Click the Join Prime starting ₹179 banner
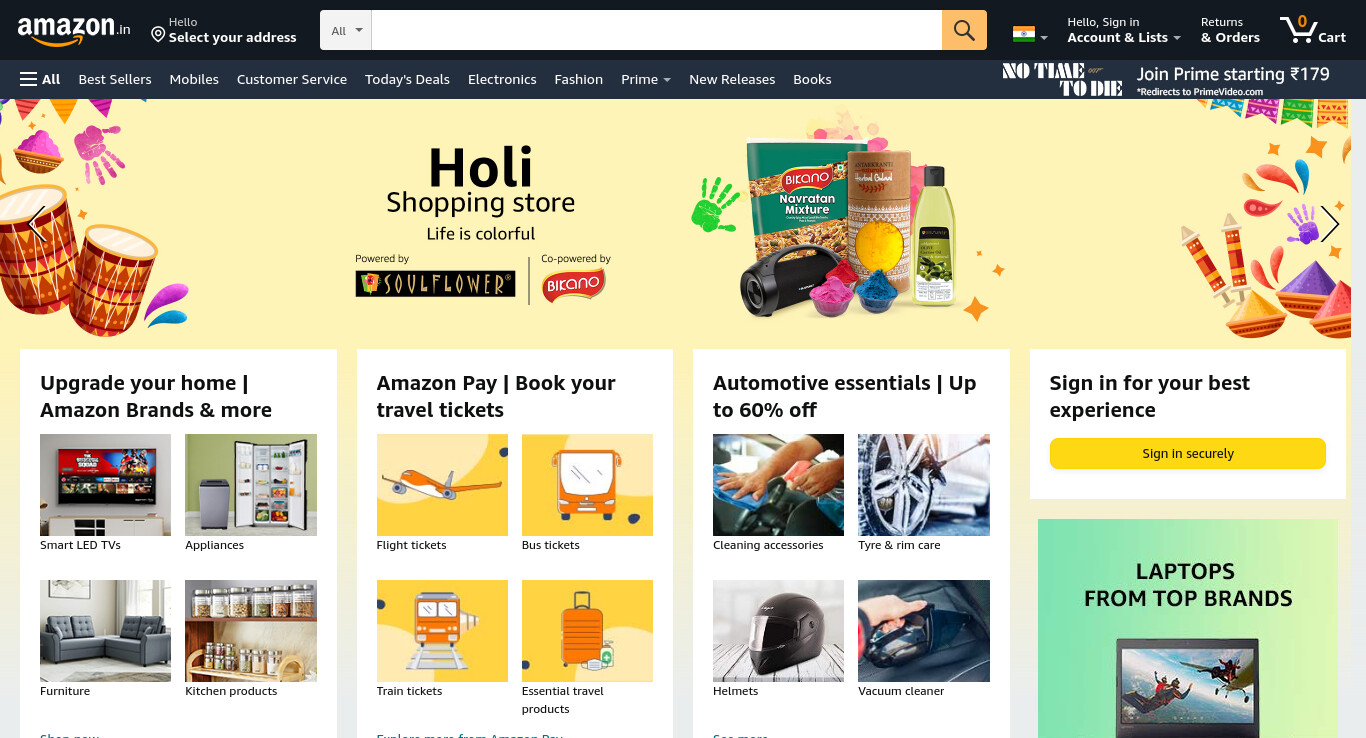Viewport: 1366px width, 738px height. tap(1168, 79)
